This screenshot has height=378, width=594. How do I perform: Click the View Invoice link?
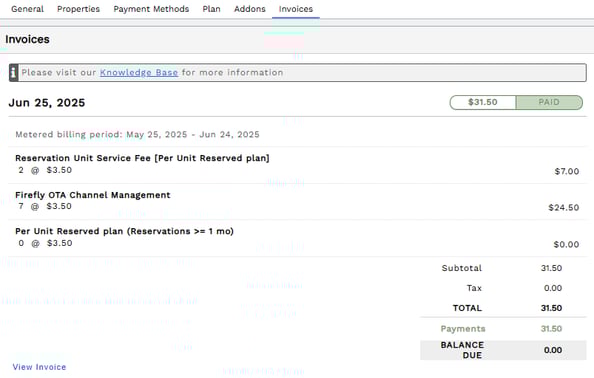[39, 367]
